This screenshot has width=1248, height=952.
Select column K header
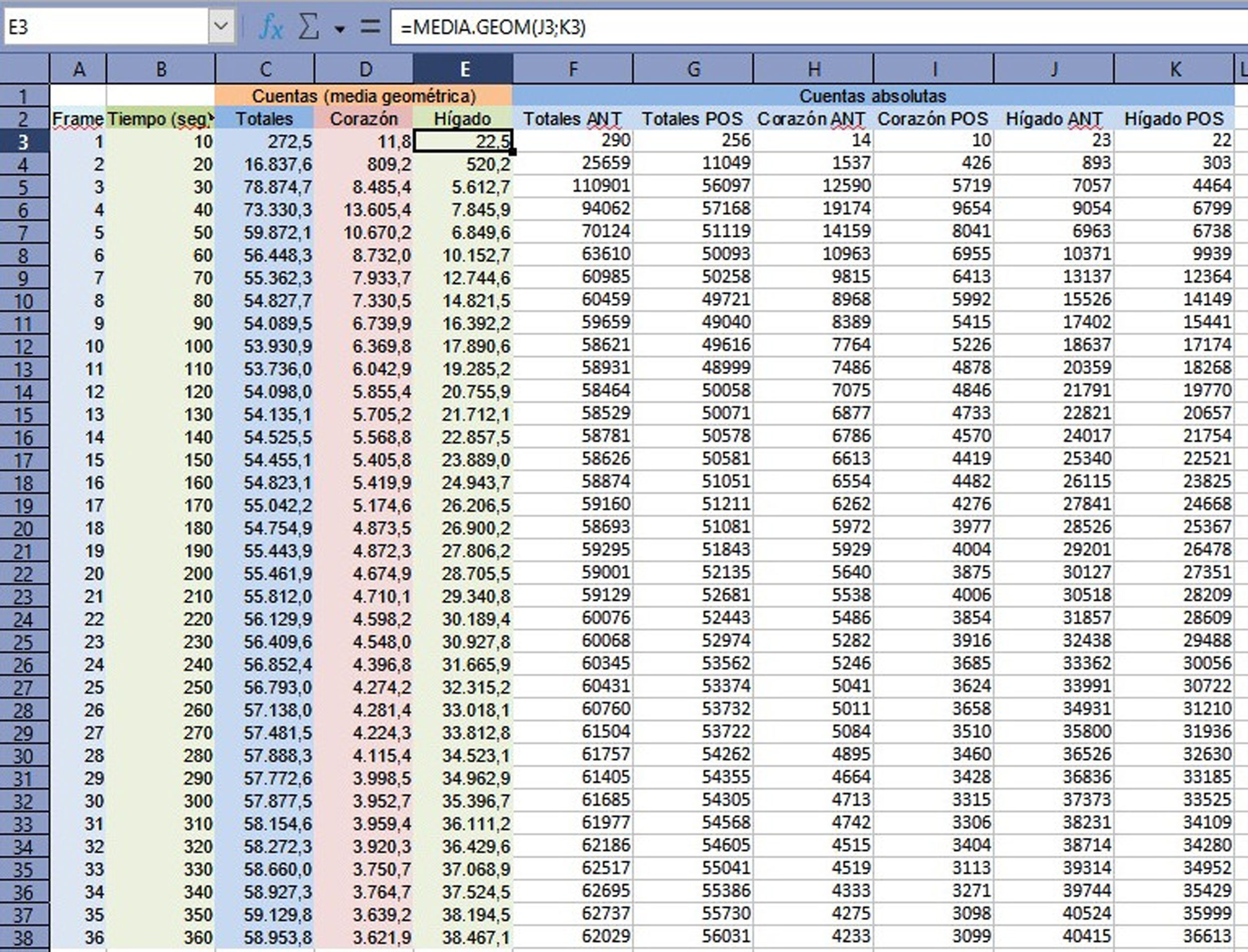(1174, 69)
